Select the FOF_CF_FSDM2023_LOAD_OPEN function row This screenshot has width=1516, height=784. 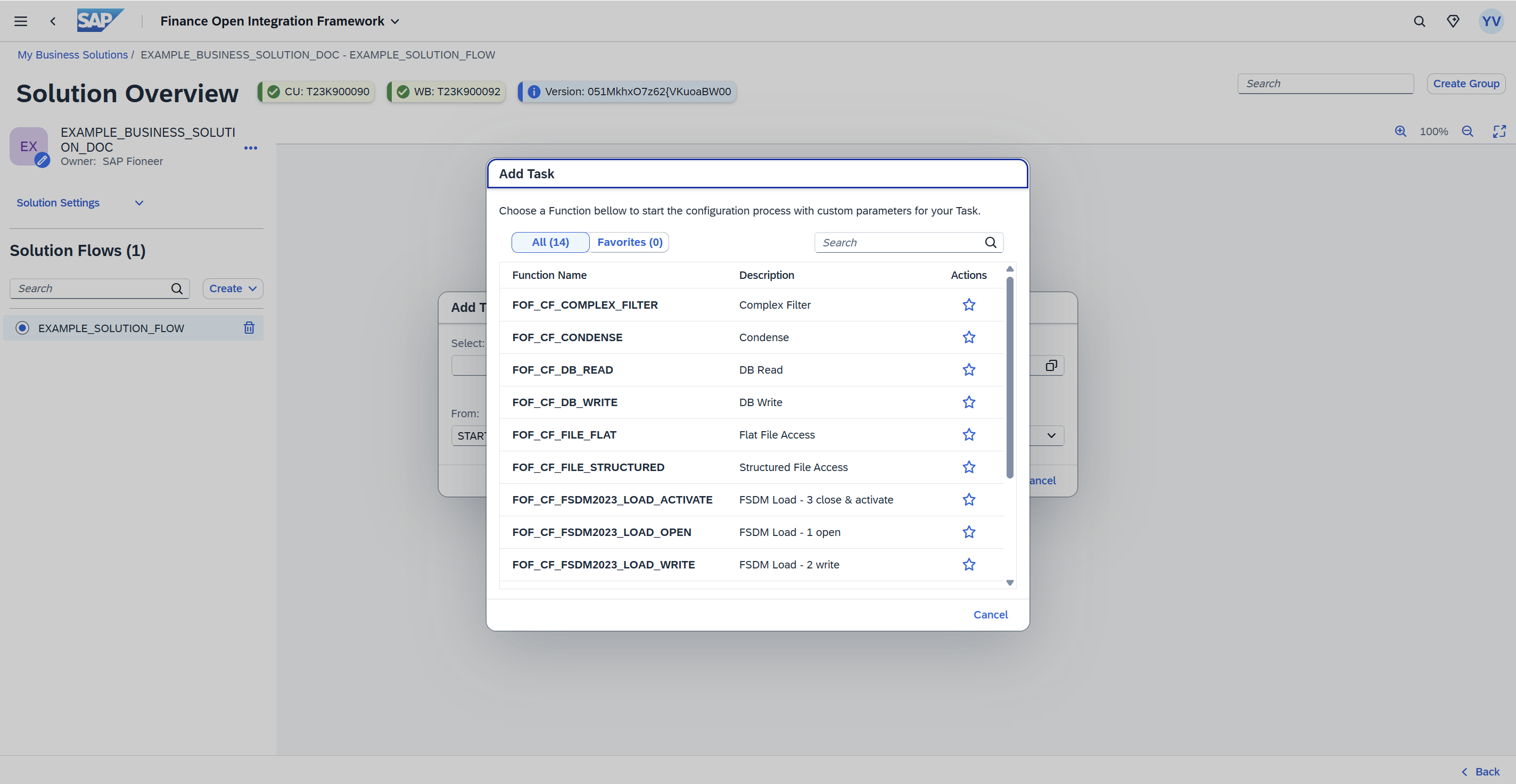click(752, 532)
